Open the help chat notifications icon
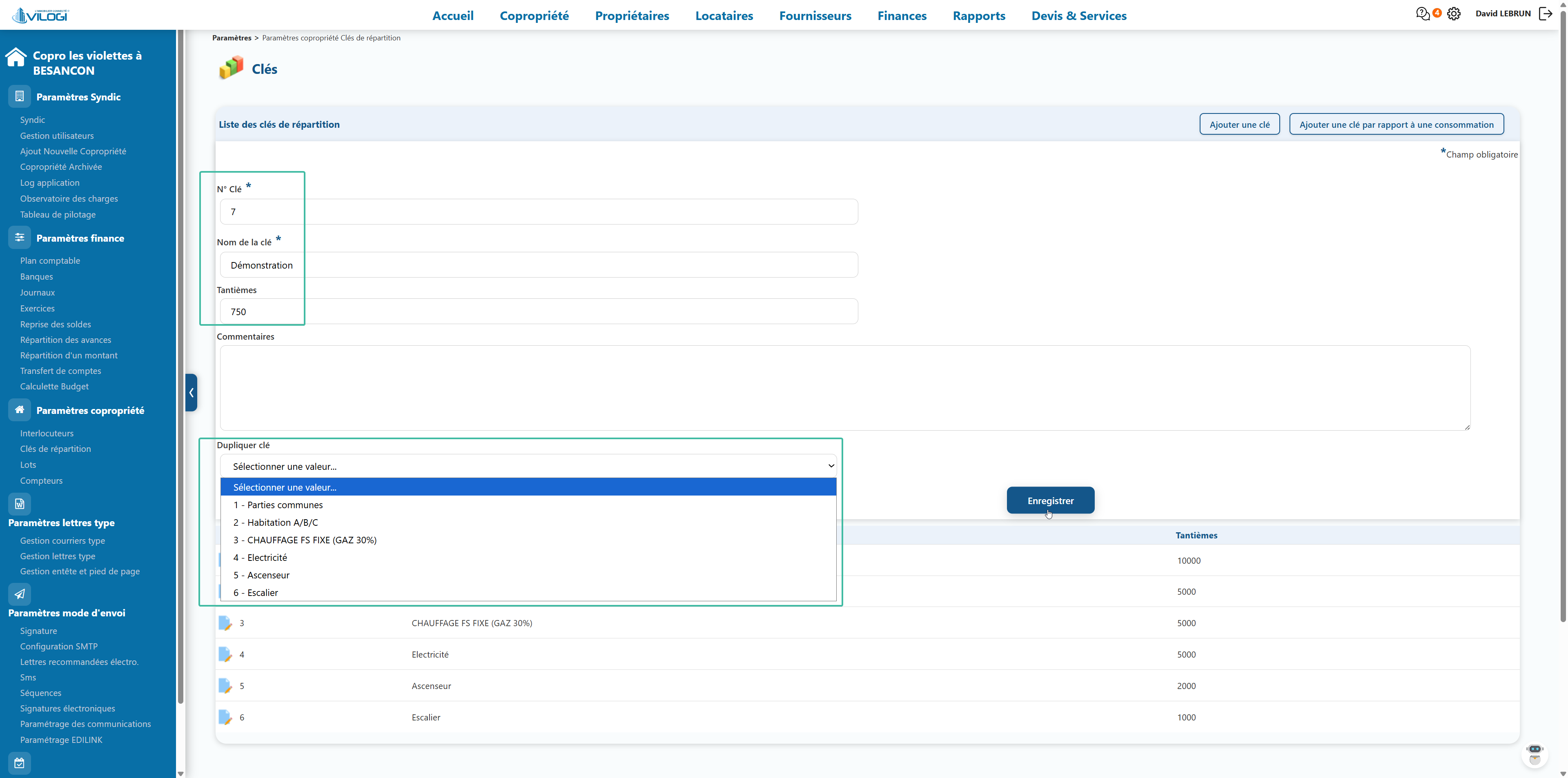 tap(1423, 13)
